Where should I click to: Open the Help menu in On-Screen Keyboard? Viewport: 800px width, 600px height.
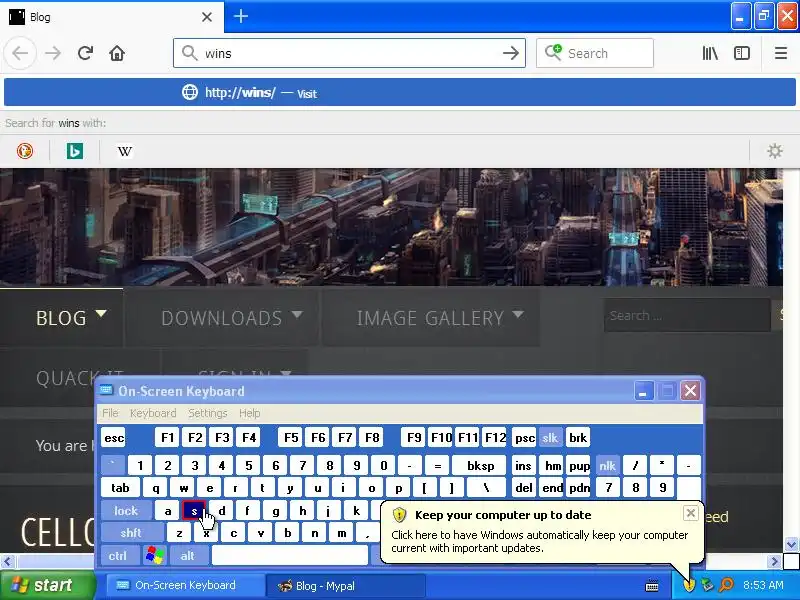click(249, 413)
